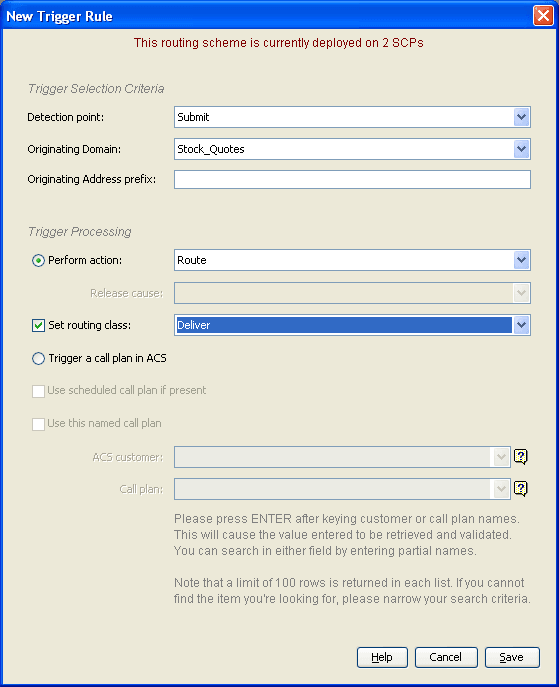Select Trigger a call plan in ACS
Viewport: 559px width, 687px height.
point(38,358)
